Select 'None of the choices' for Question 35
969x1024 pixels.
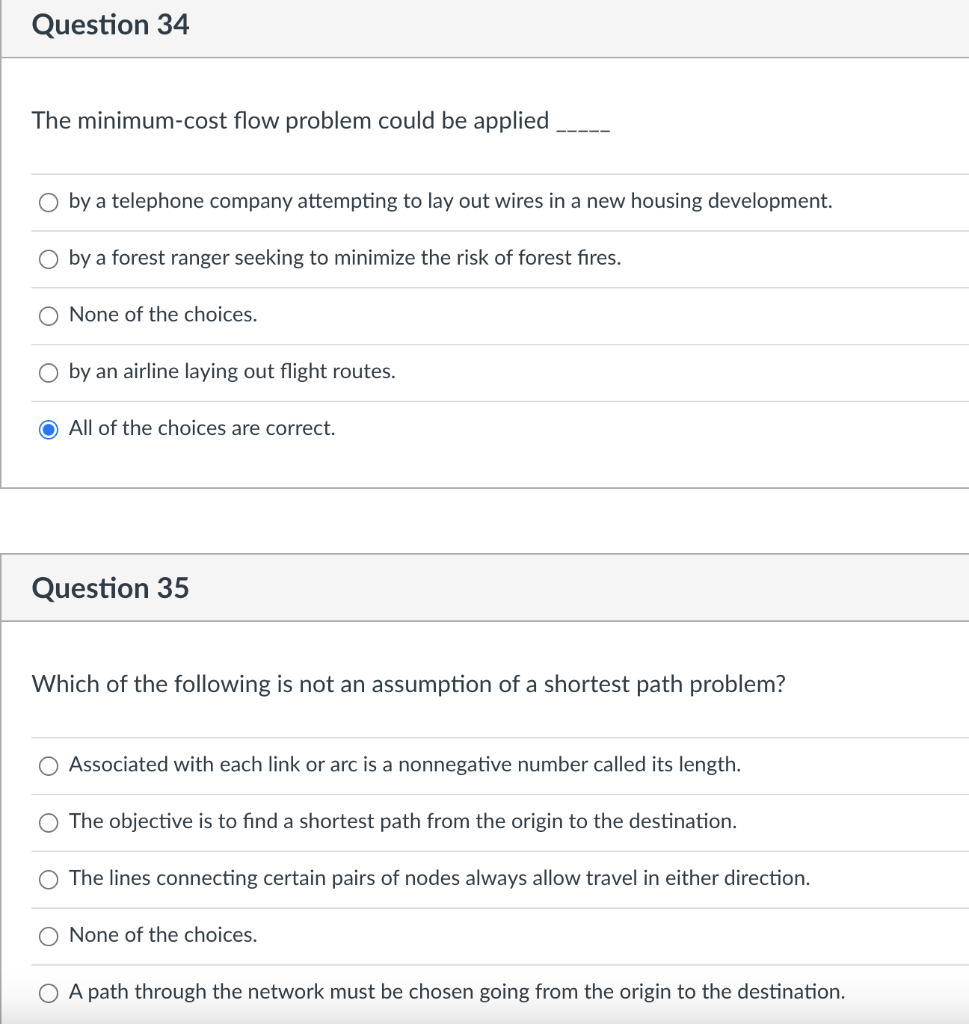coord(47,936)
